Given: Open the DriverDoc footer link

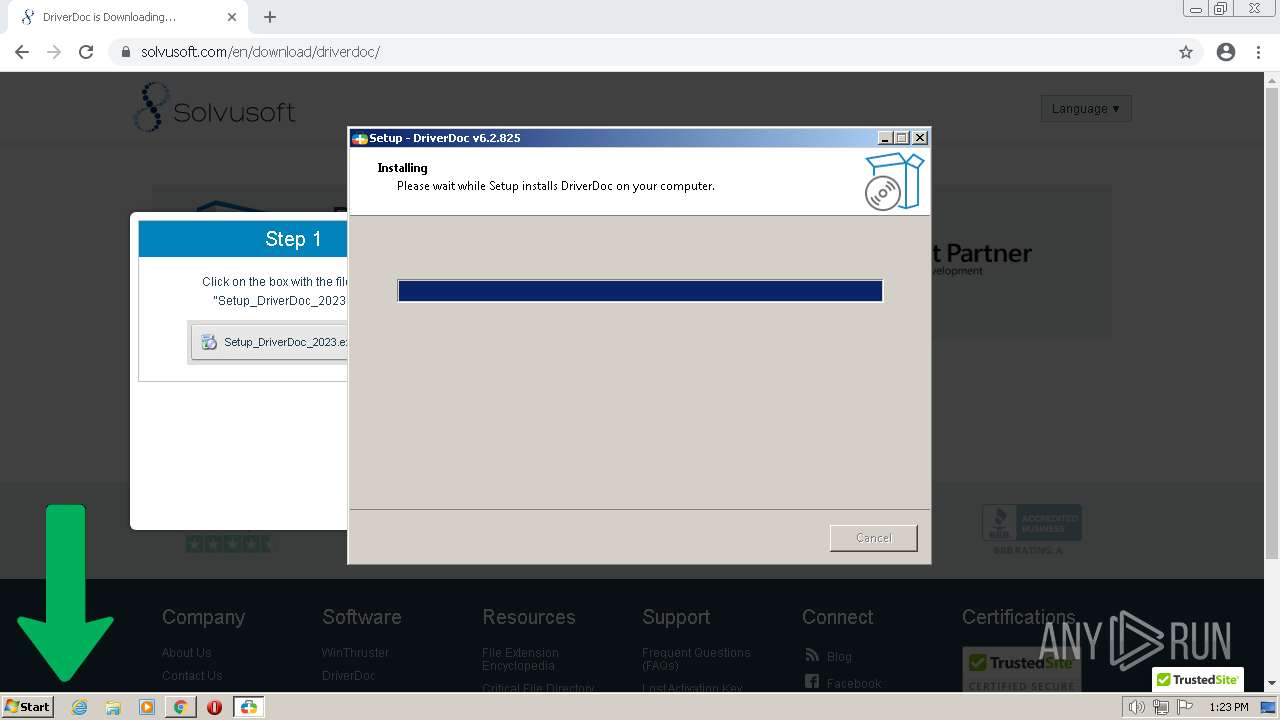Looking at the screenshot, I should 349,676.
